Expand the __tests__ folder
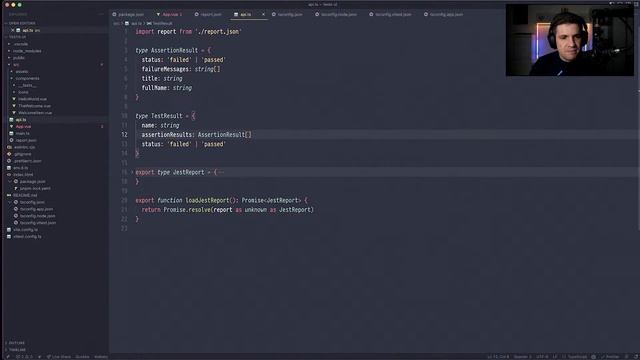Viewport: 640px width, 360px height. pos(27,85)
